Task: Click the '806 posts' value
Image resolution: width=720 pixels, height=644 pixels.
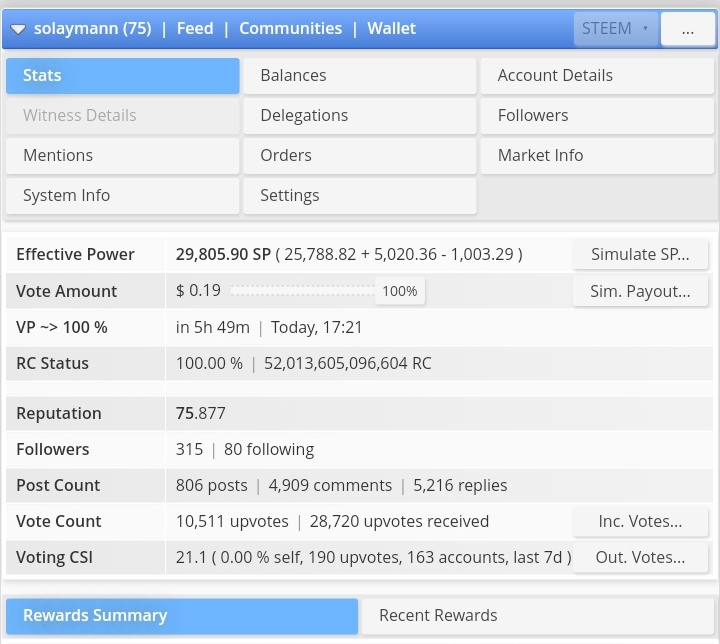Action: [212, 486]
